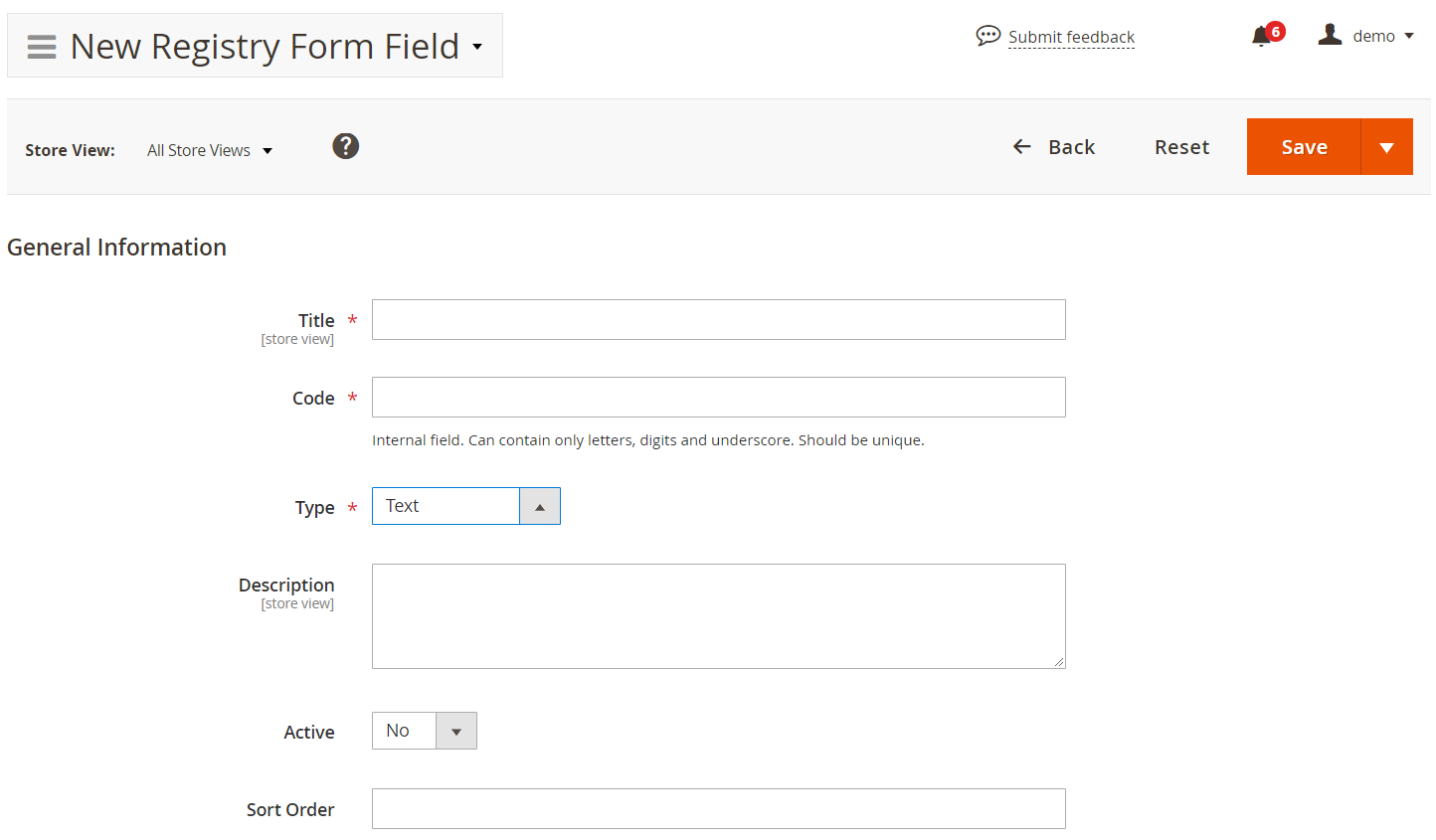Viewport: 1436px width, 840px height.
Task: Focus the Code input field
Action: [719, 398]
